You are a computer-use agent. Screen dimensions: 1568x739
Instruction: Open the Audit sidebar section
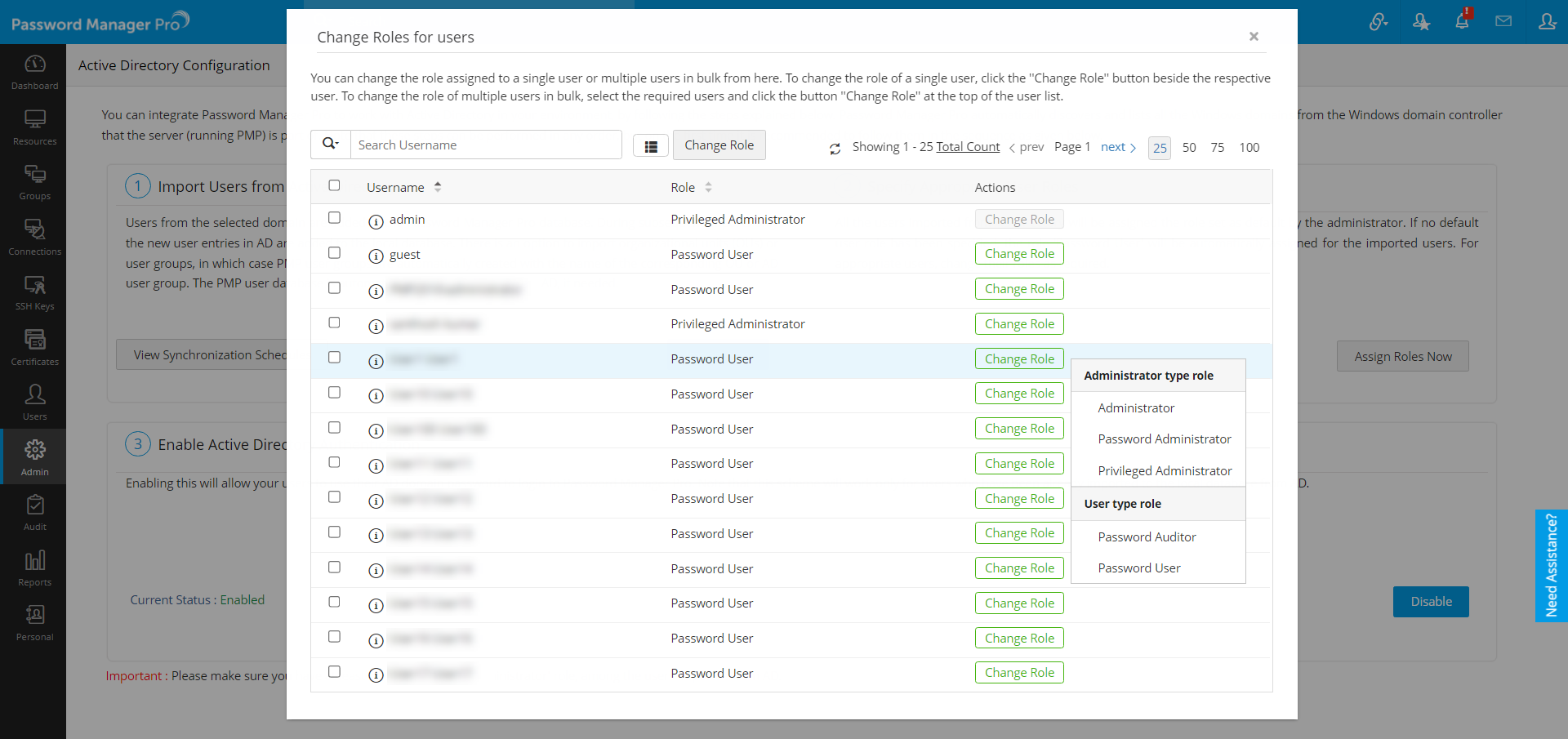[34, 513]
